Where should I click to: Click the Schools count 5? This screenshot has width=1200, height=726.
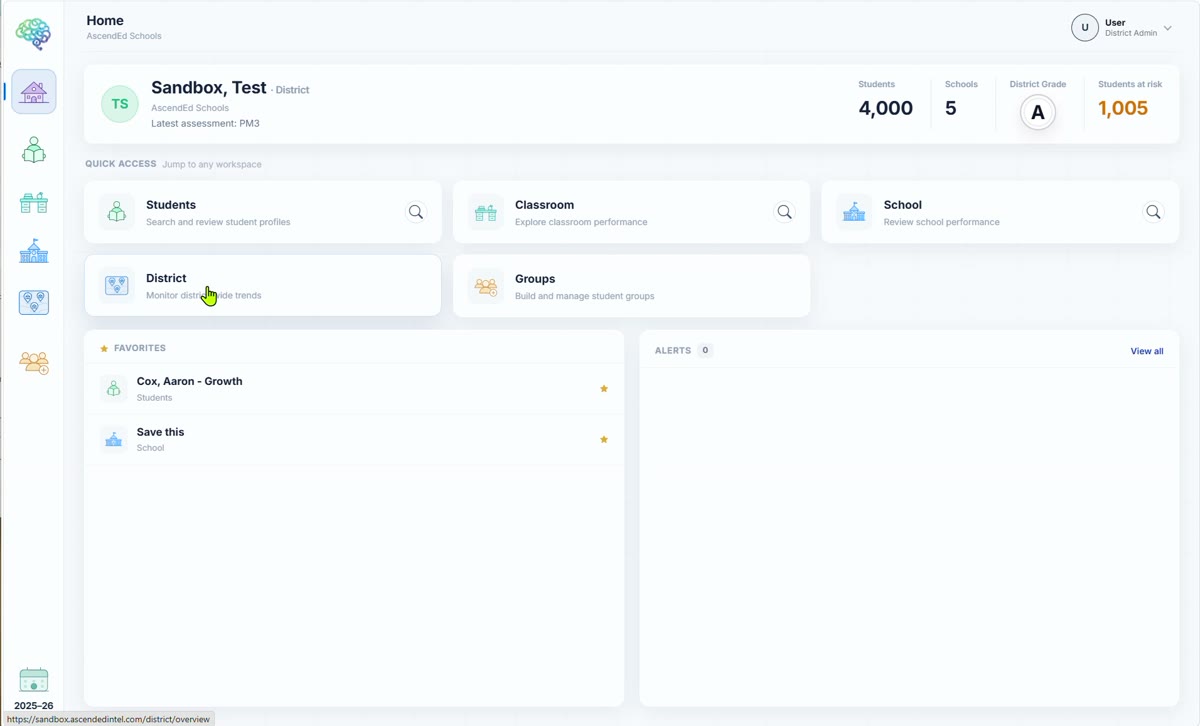[x=951, y=108]
